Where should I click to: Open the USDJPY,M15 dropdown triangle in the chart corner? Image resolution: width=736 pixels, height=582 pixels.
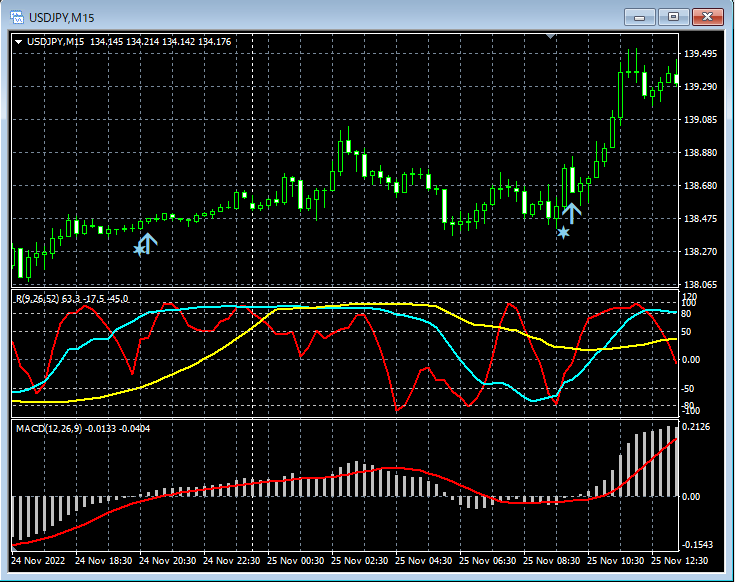[18, 42]
